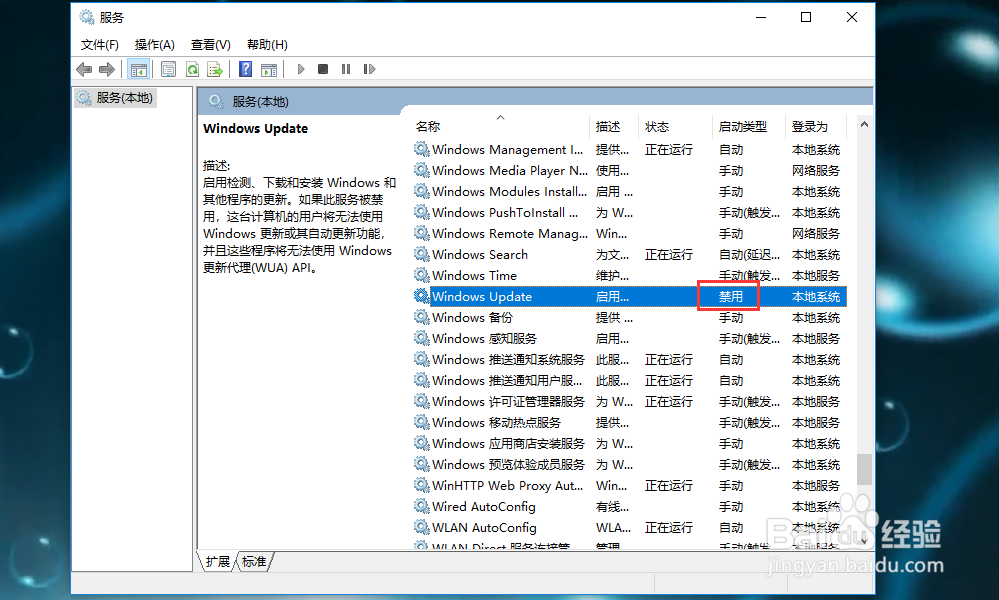This screenshot has height=600, width=999.
Task: Select the WinHTTP Web Proxy Aut... service
Action: pyautogui.click(x=629, y=486)
